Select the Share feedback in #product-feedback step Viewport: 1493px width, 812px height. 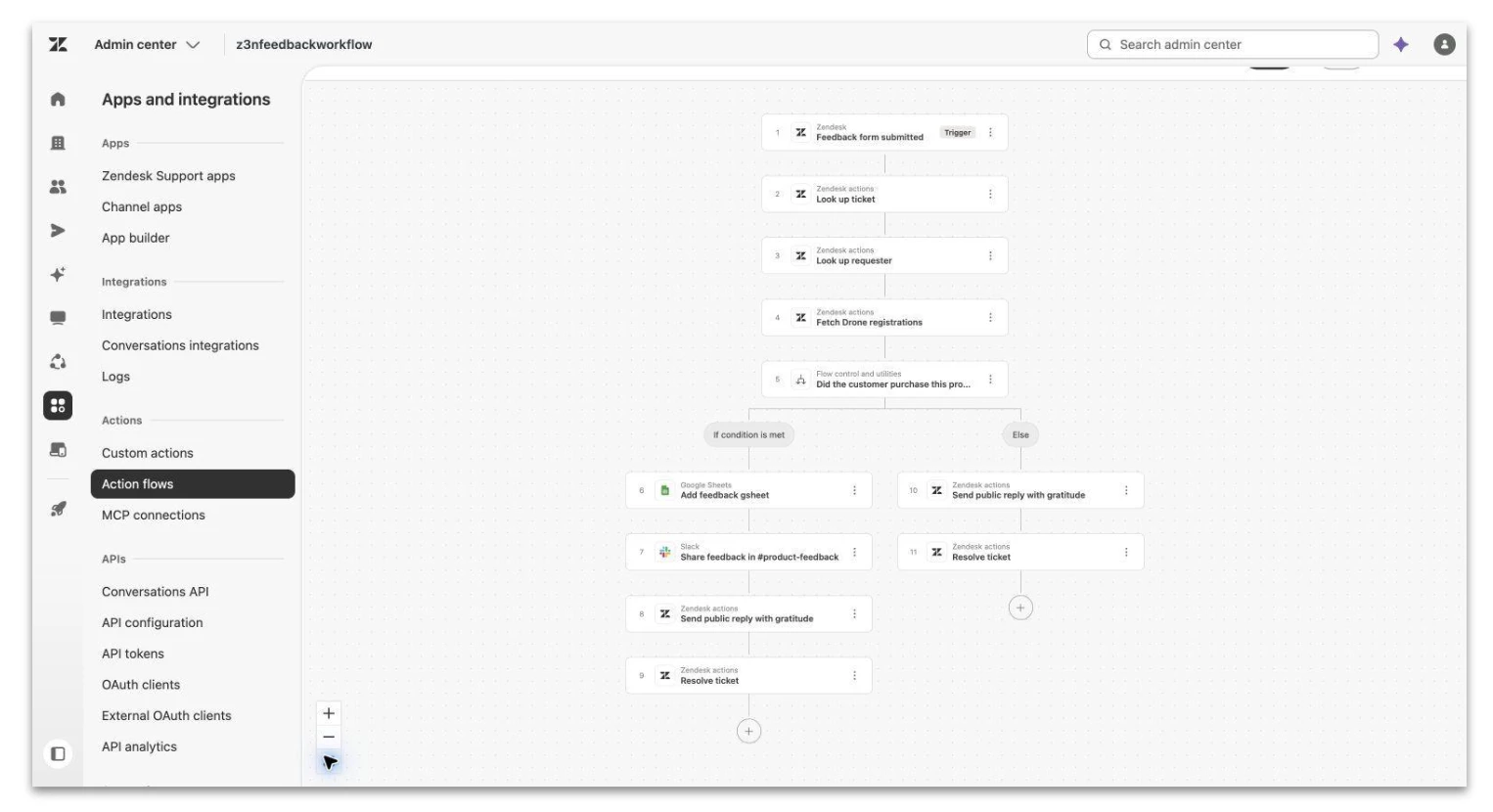tap(748, 552)
